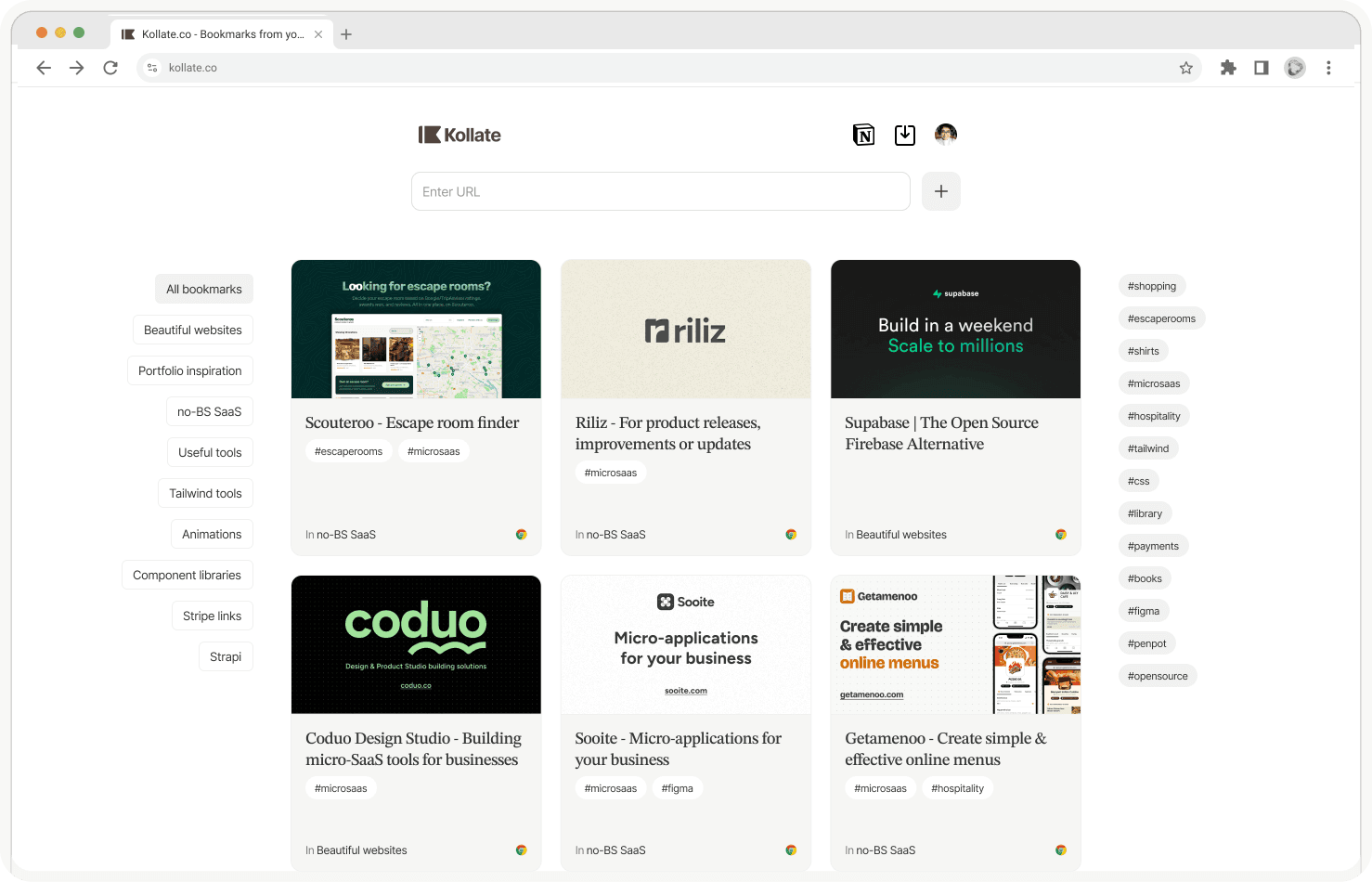Open Component libraries collection

coord(188,575)
